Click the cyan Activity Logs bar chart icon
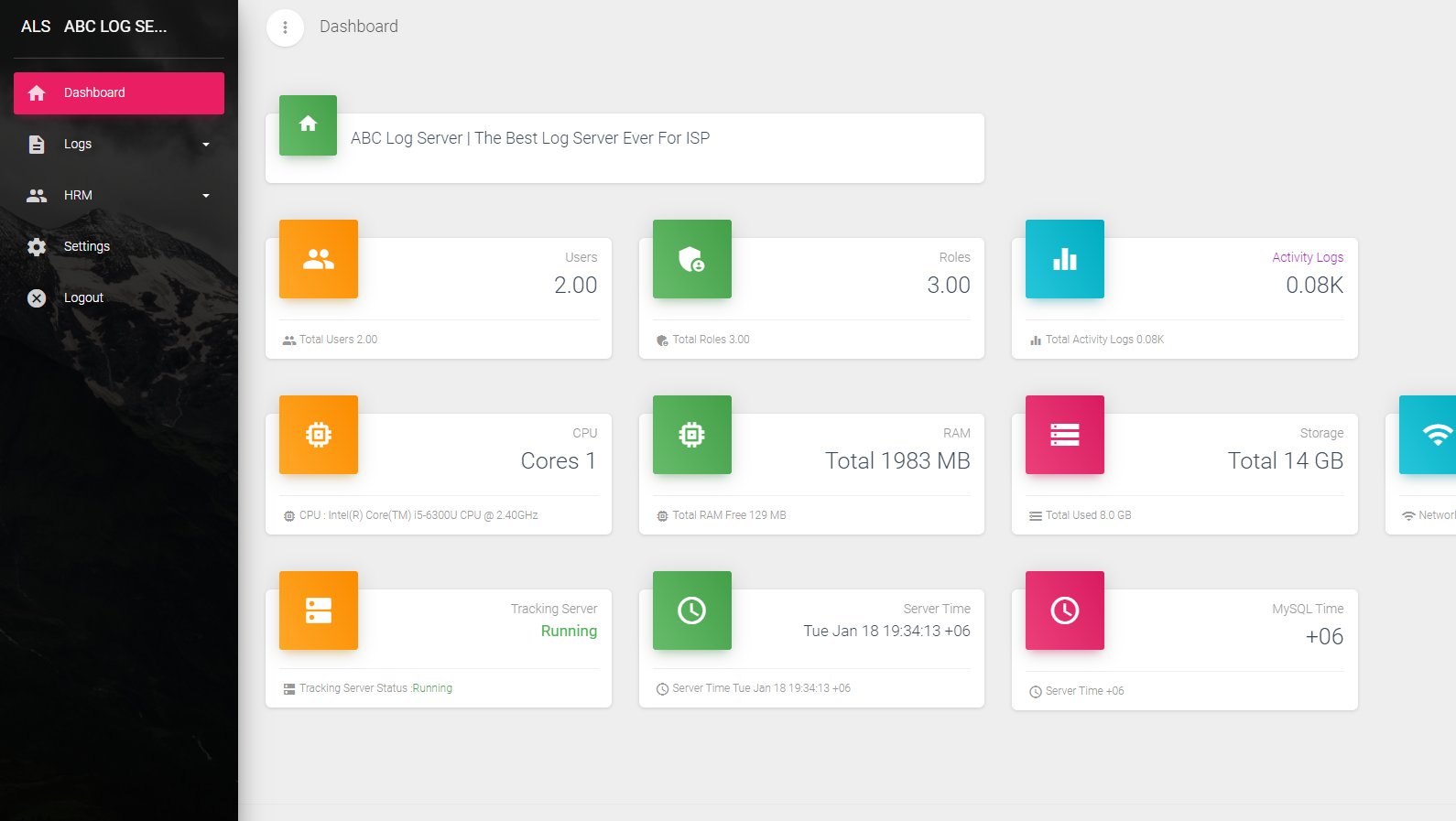 coord(1065,259)
